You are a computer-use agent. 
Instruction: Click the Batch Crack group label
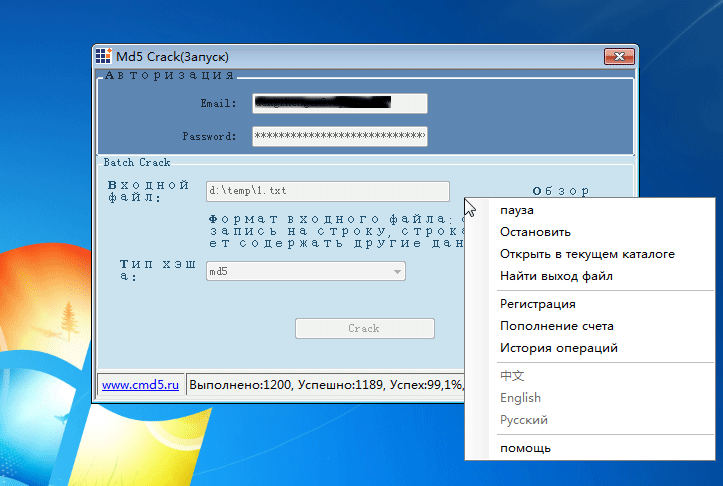pyautogui.click(x=137, y=162)
